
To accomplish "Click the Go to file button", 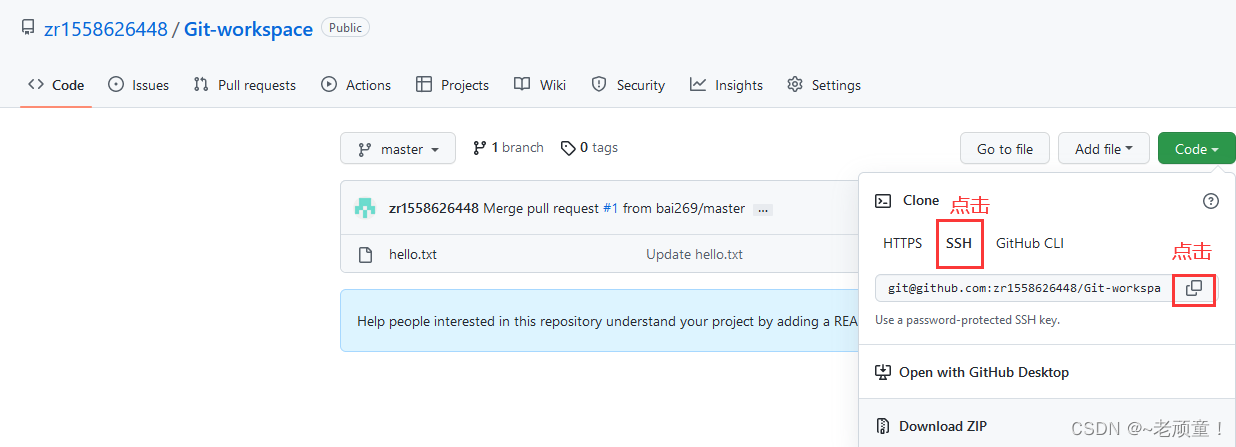I will point(1005,149).
